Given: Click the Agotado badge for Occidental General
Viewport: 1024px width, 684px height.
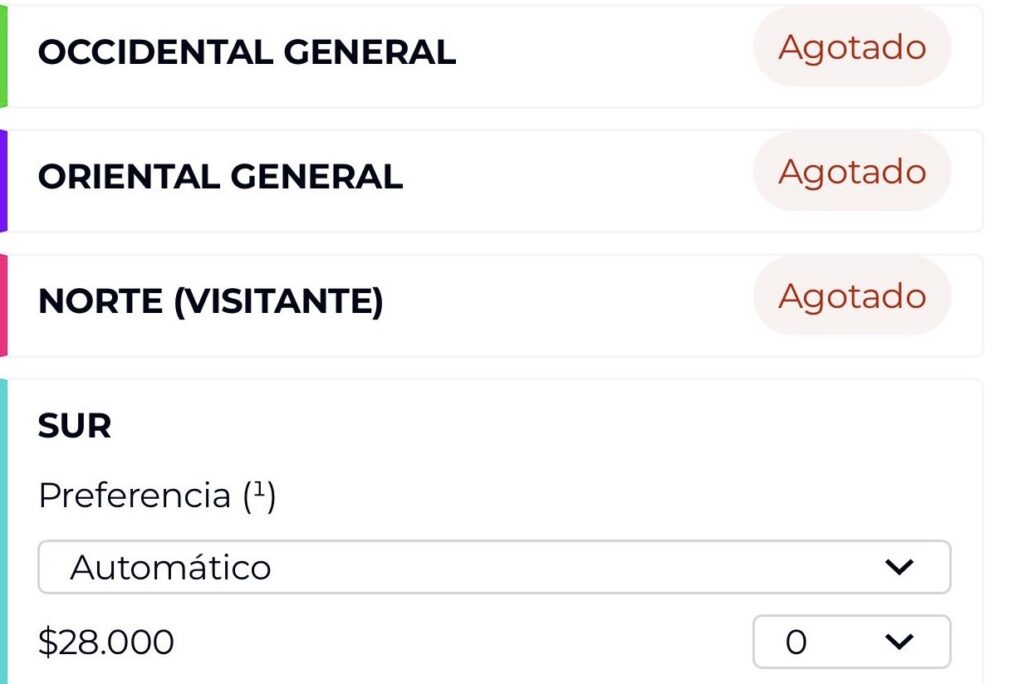Looking at the screenshot, I should [x=852, y=47].
